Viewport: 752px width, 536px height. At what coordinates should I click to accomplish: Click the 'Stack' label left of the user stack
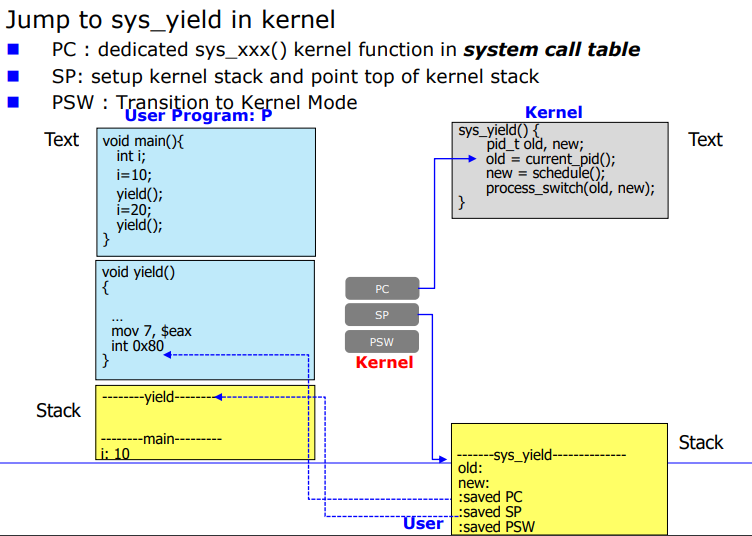coord(59,410)
